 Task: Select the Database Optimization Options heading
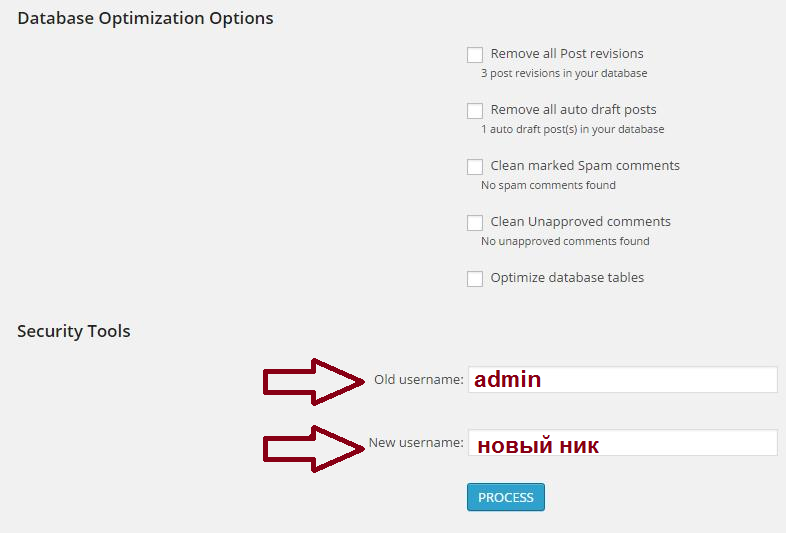145,18
